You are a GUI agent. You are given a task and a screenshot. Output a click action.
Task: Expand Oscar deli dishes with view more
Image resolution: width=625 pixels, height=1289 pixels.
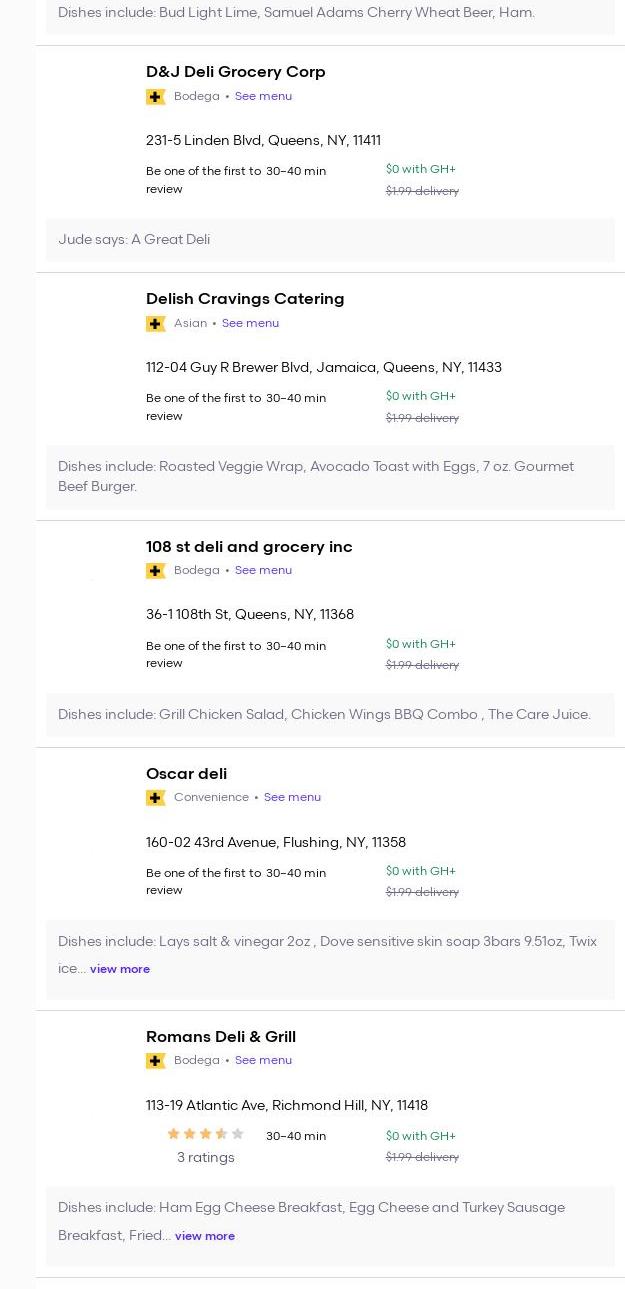click(120, 969)
